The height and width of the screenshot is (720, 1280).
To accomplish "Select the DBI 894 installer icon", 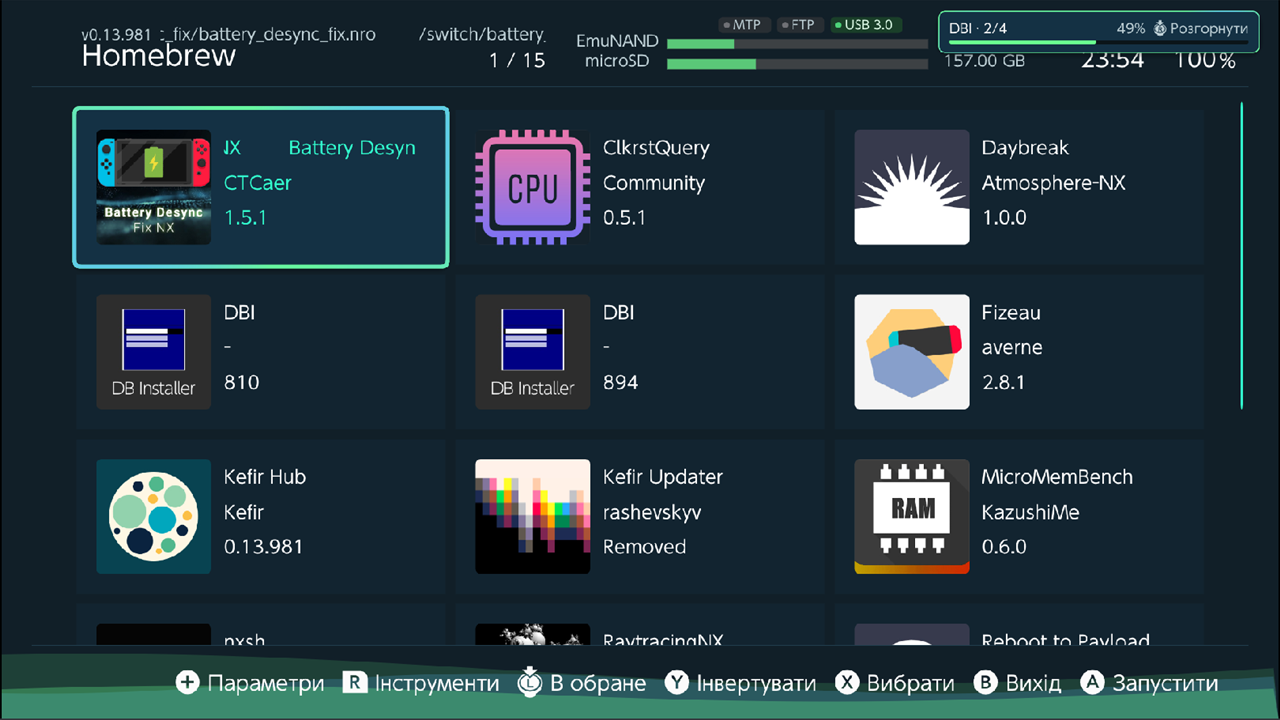I will [532, 352].
